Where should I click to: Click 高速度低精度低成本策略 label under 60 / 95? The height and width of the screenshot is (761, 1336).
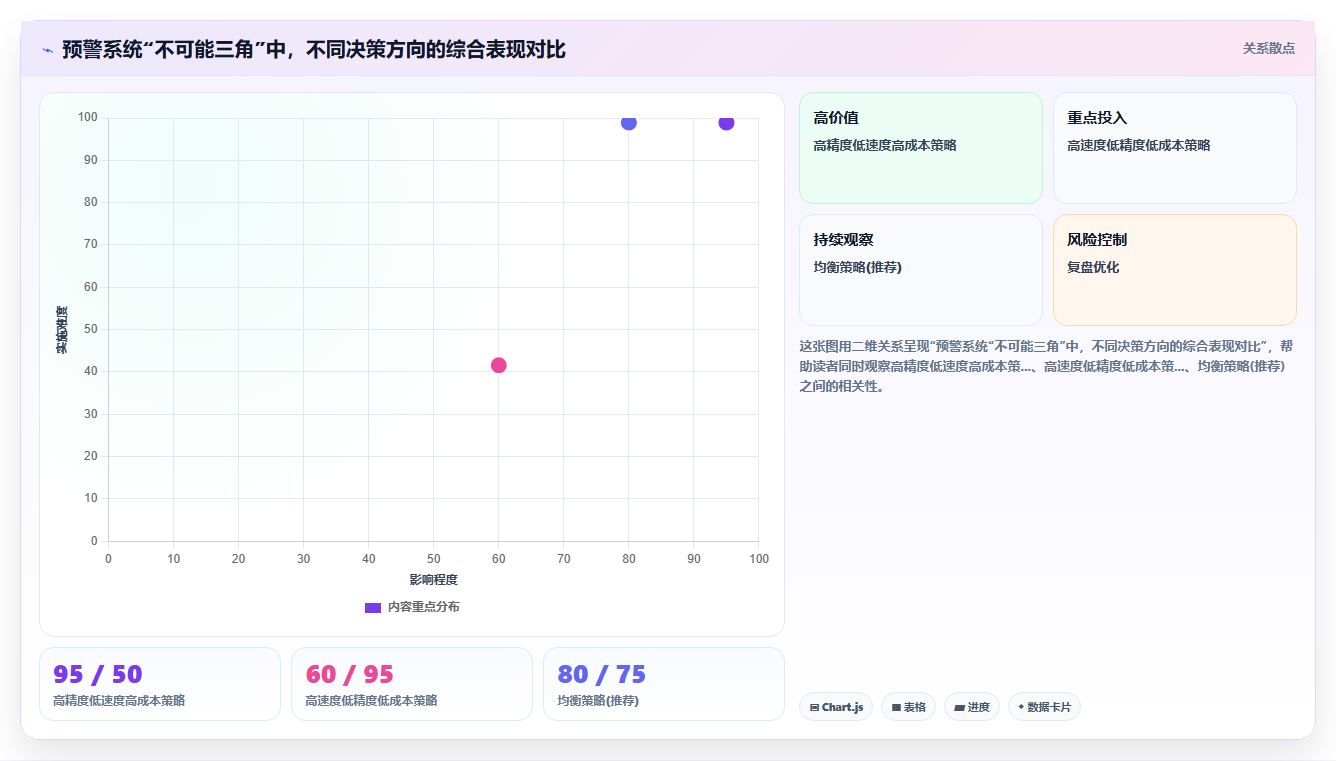click(x=371, y=700)
